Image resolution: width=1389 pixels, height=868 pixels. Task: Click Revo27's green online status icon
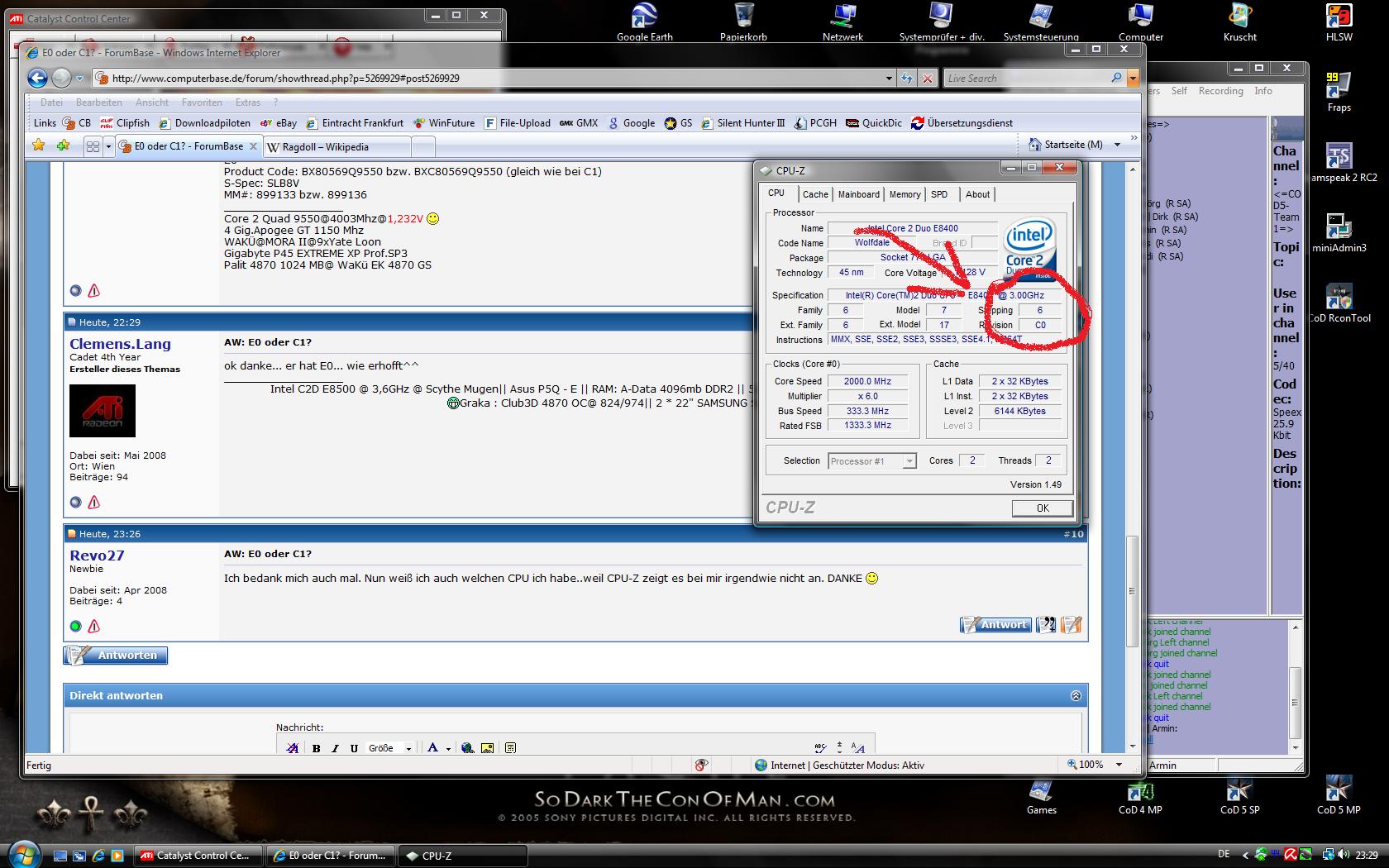pos(75,627)
